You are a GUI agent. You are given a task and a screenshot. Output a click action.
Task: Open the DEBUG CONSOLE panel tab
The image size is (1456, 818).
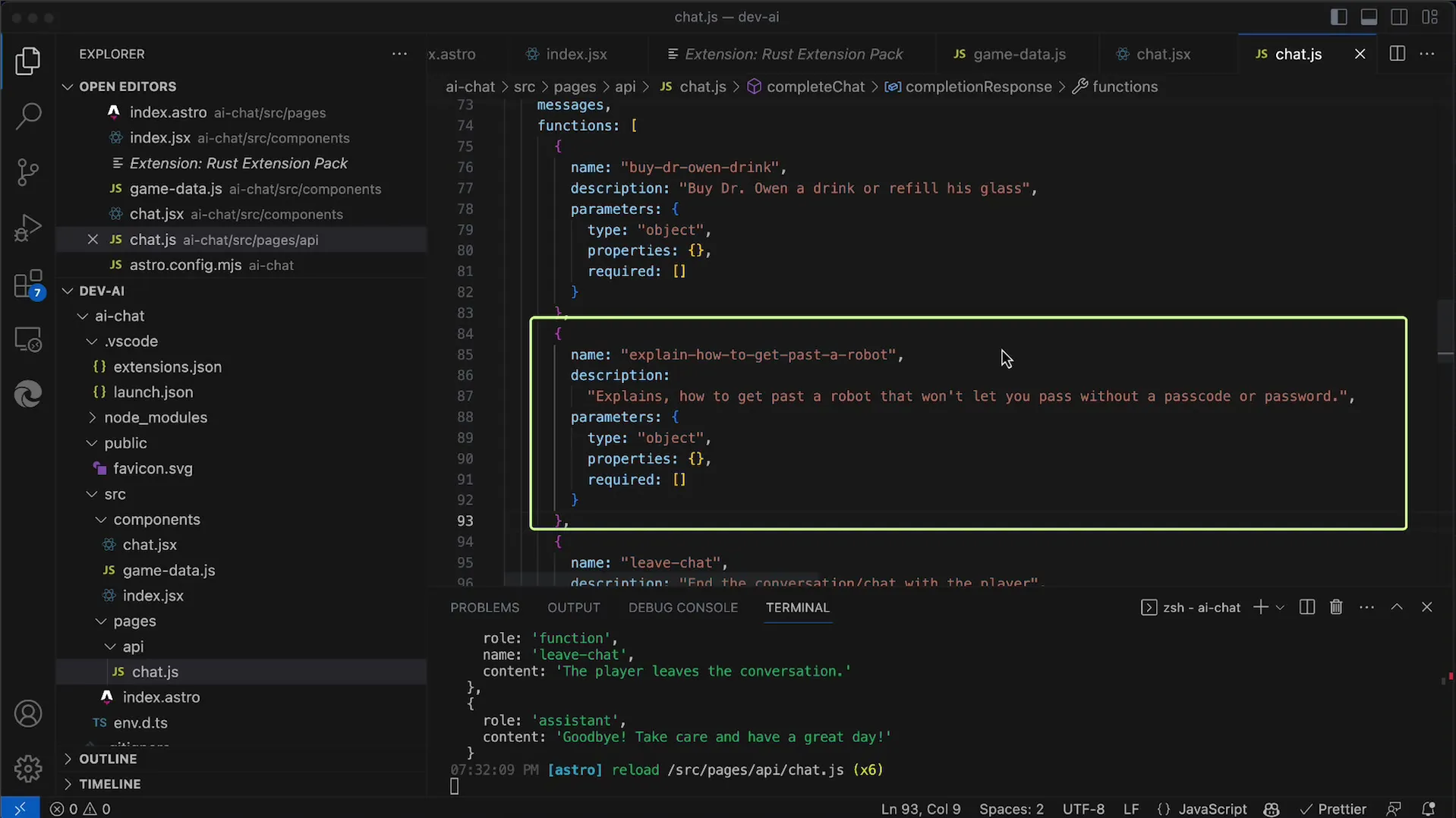click(x=682, y=607)
